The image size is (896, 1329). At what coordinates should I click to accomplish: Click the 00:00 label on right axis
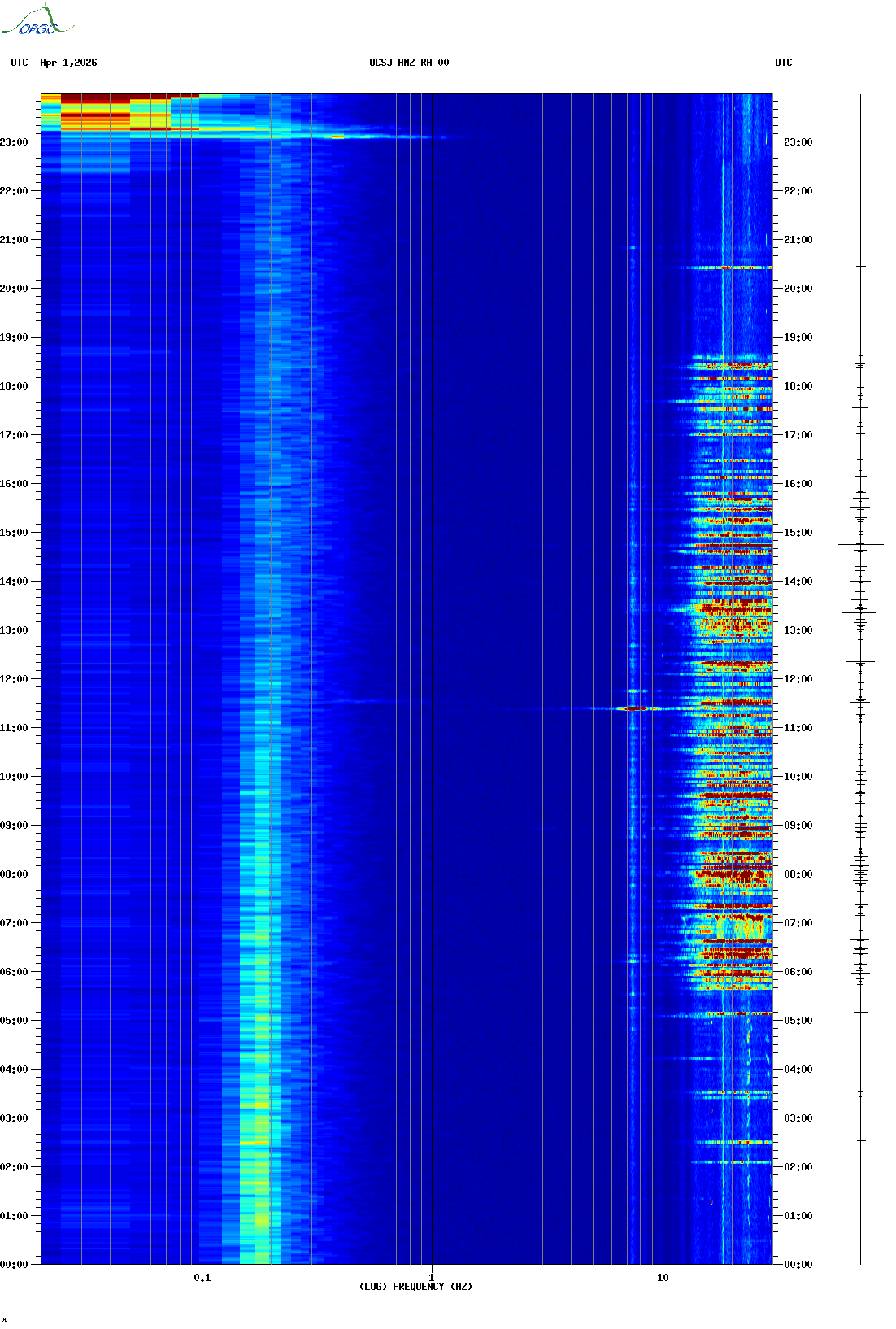[798, 1265]
